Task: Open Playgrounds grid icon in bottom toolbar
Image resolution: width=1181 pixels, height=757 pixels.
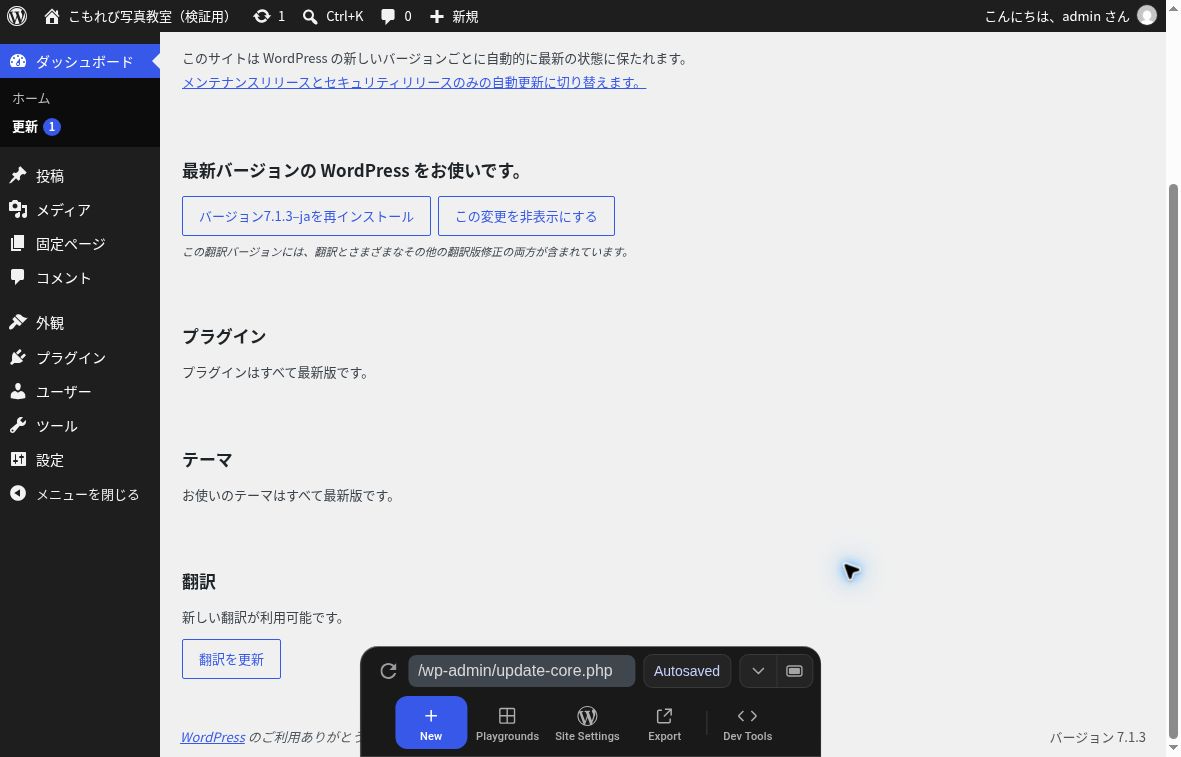Action: 507,716
